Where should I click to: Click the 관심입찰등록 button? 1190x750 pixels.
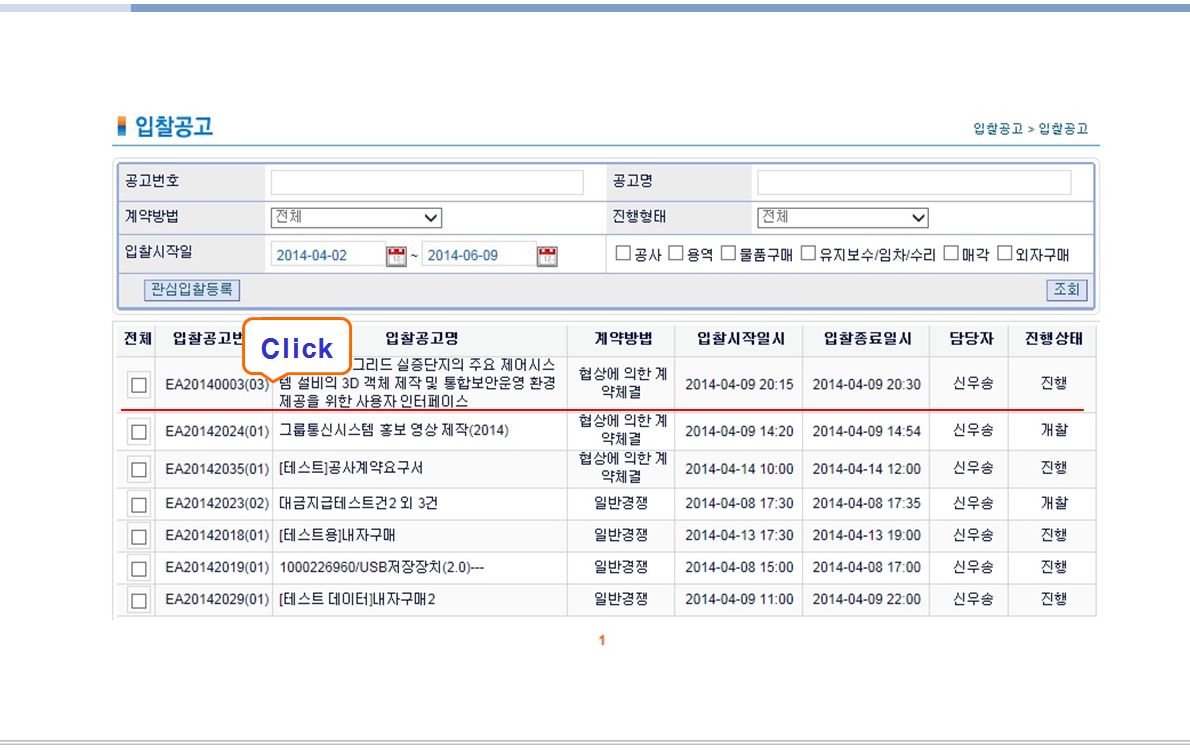point(192,289)
